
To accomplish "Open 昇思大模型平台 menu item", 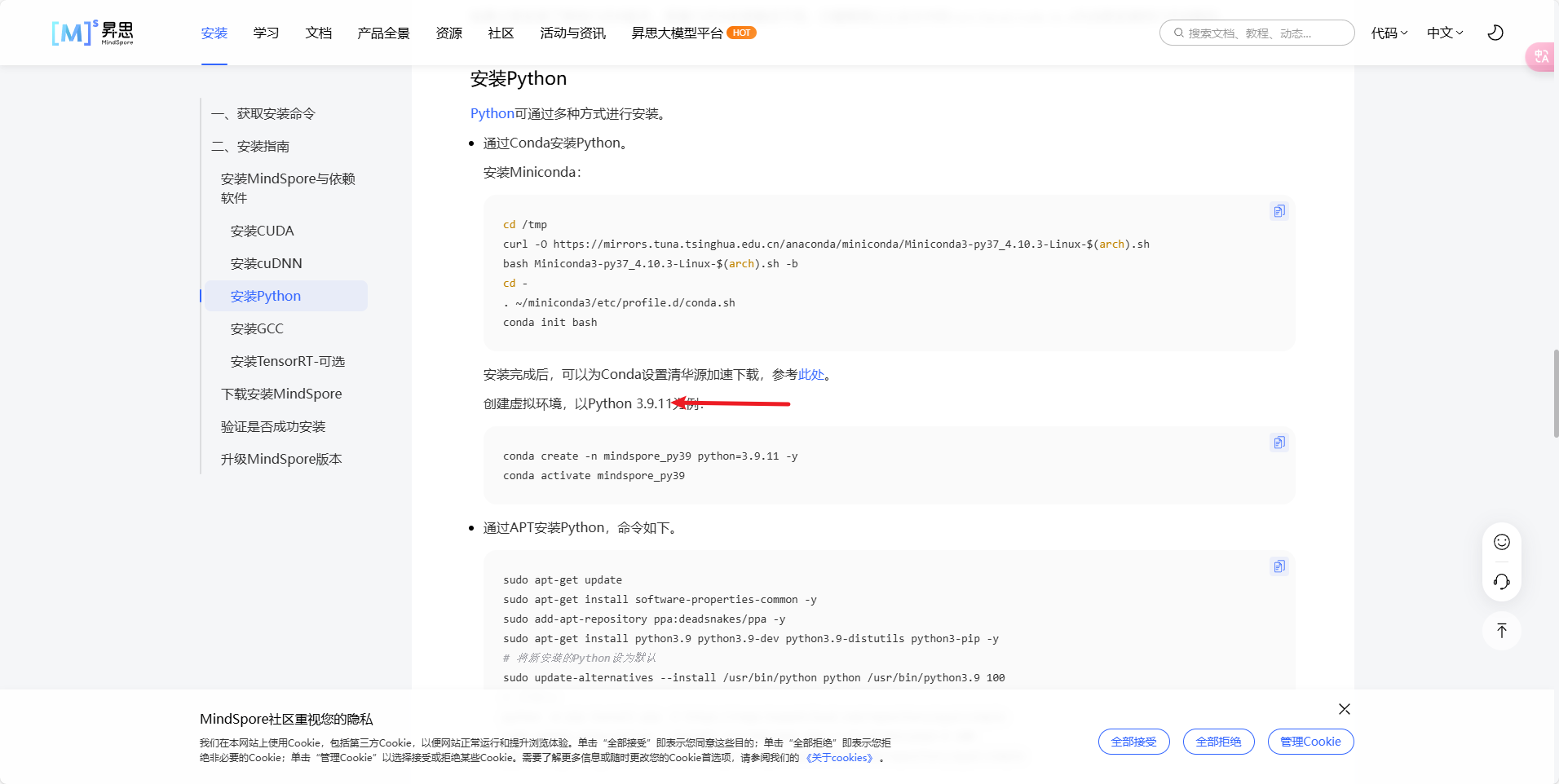I will 677,33.
